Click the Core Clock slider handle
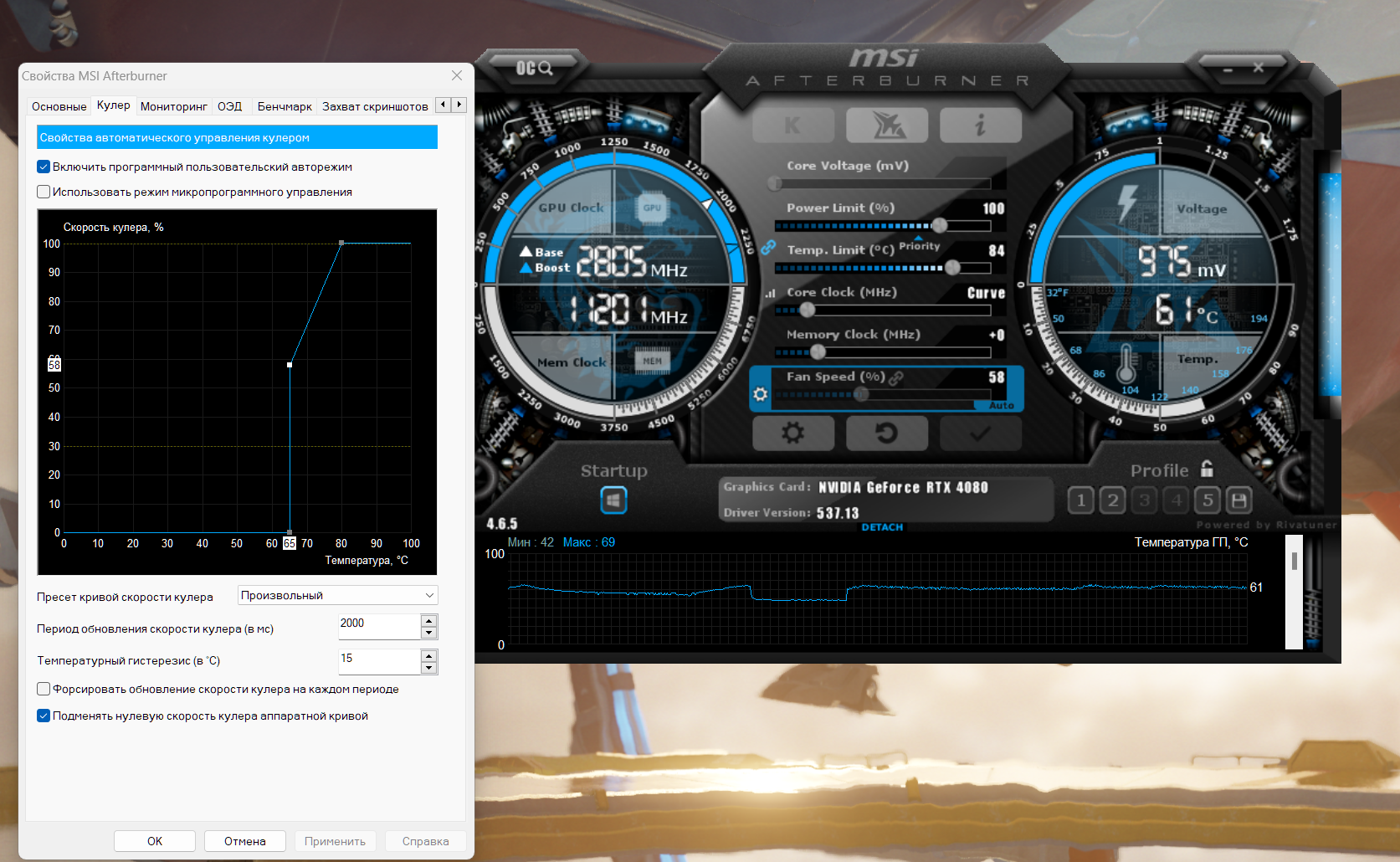The width and height of the screenshot is (1400, 862). click(x=807, y=310)
